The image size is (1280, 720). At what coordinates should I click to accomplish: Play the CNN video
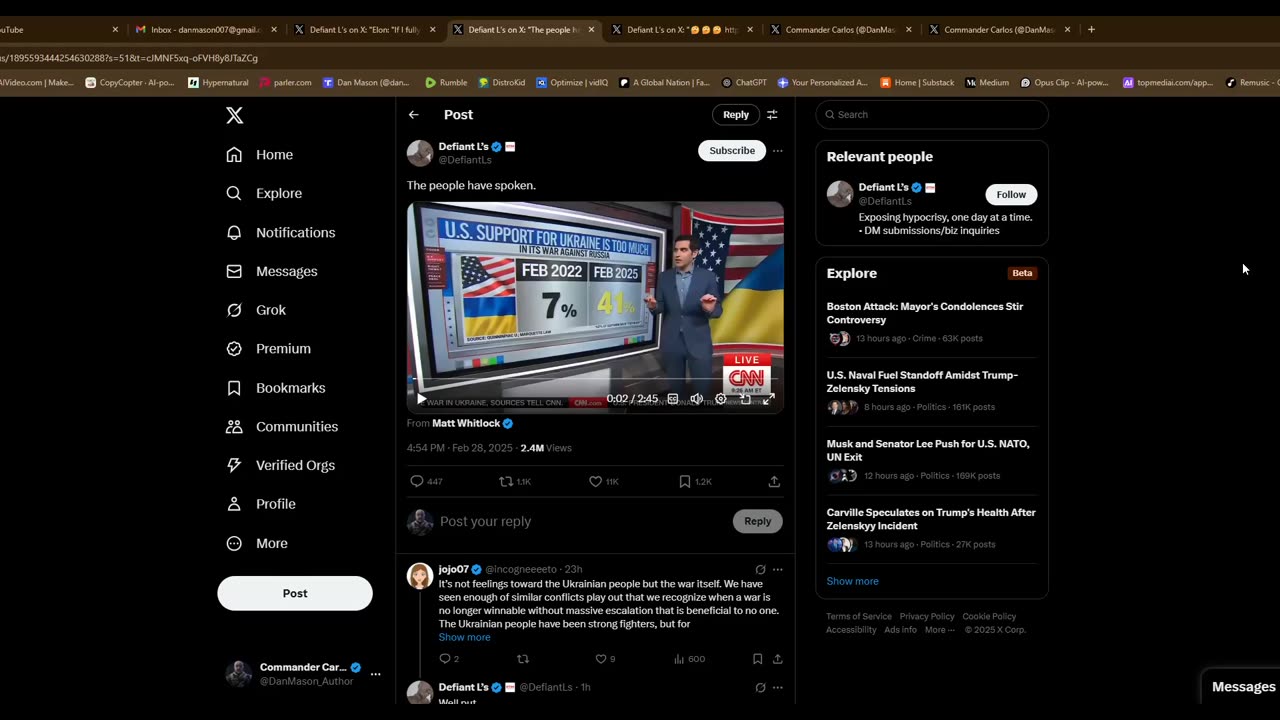point(421,399)
